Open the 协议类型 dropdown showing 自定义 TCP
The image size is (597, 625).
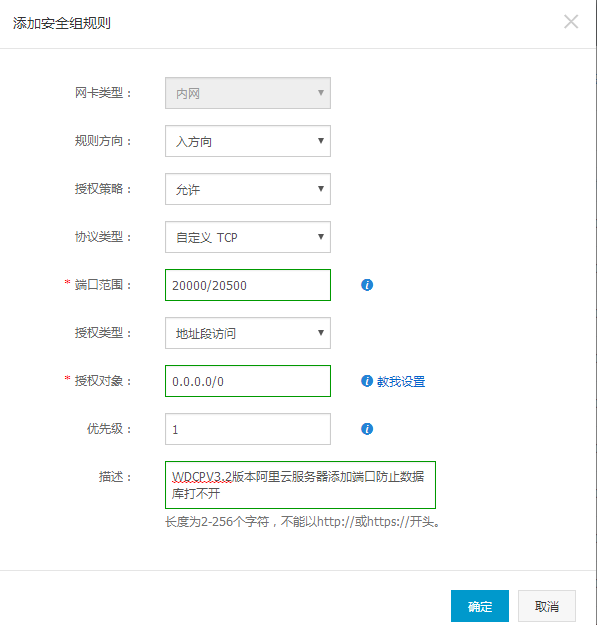click(248, 237)
